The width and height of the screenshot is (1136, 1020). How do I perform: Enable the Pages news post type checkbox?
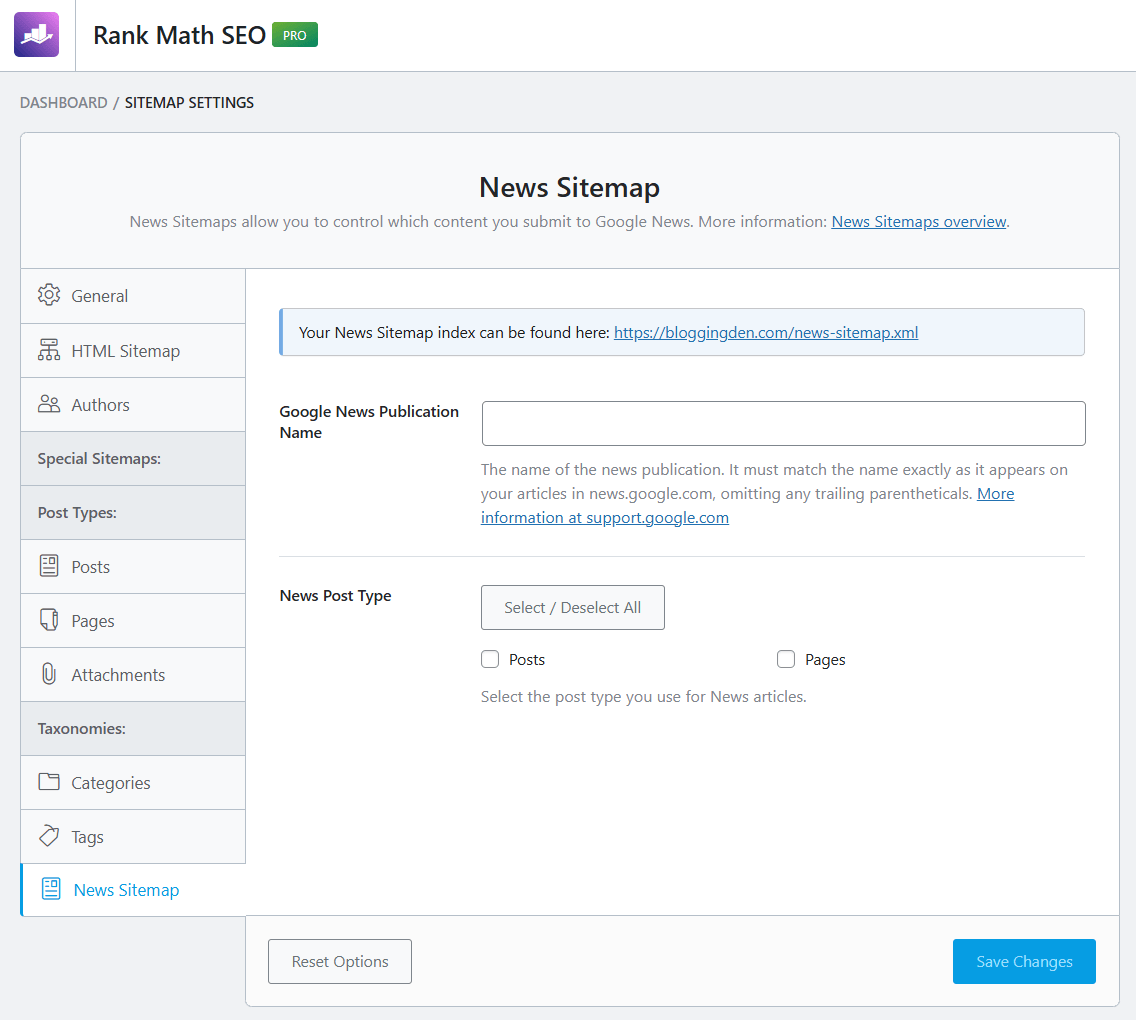786,659
